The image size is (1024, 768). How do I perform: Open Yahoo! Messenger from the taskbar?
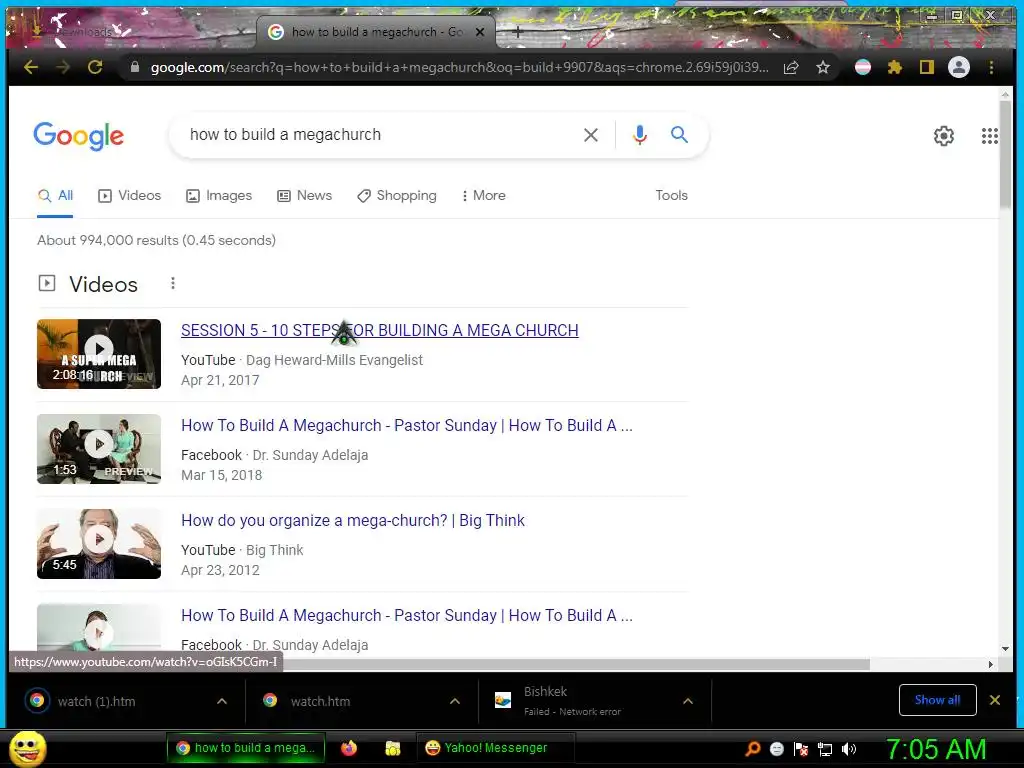coord(495,748)
